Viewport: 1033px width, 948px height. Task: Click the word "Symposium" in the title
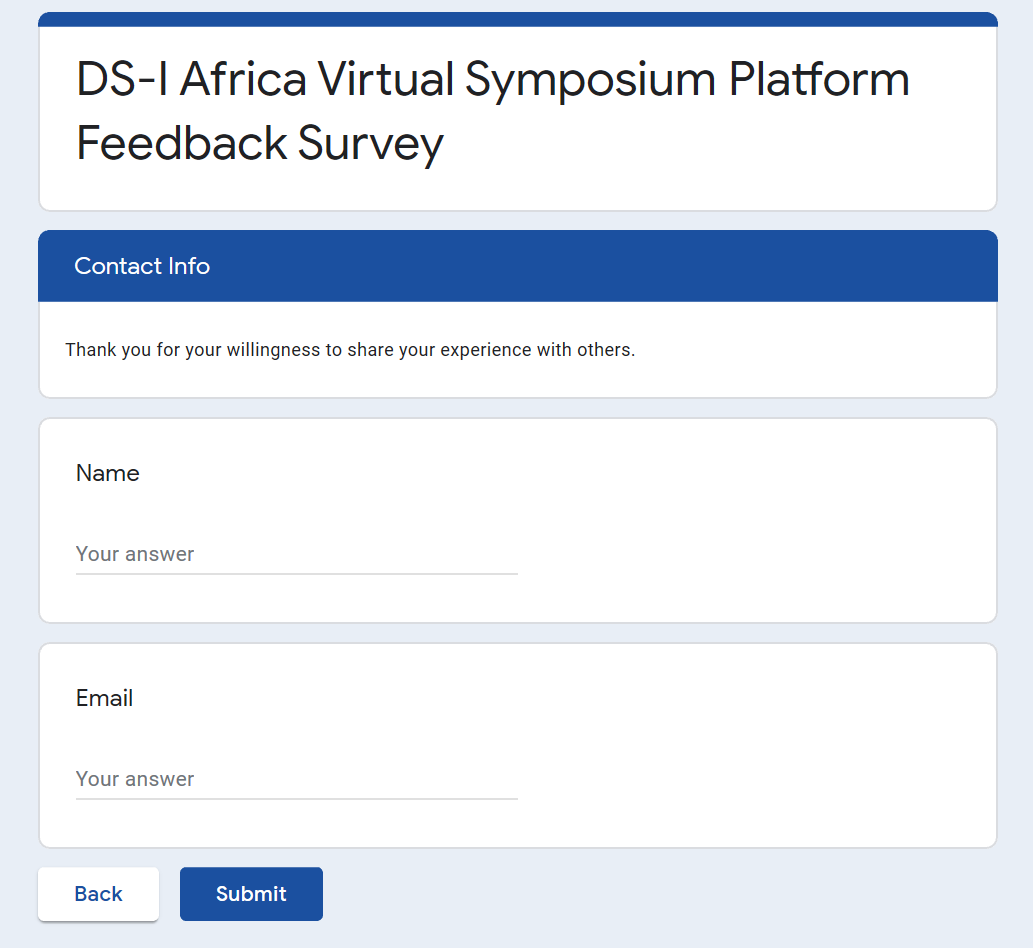pos(591,80)
